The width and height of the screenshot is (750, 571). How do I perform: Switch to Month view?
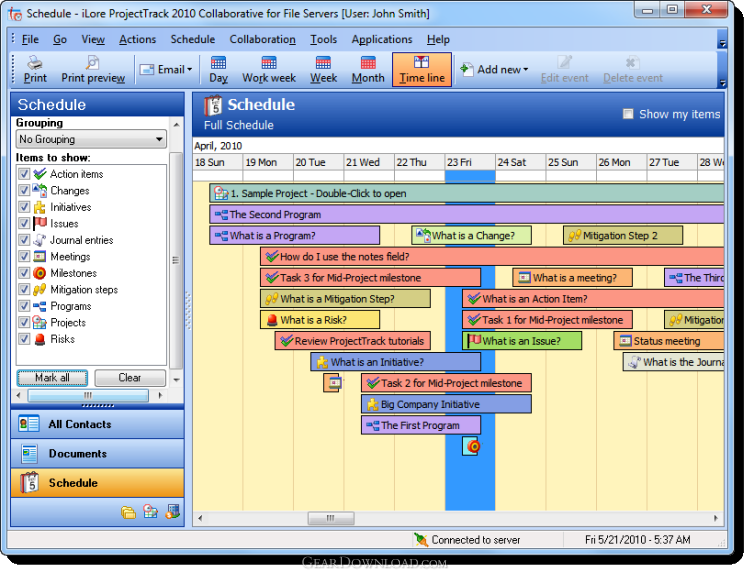368,70
